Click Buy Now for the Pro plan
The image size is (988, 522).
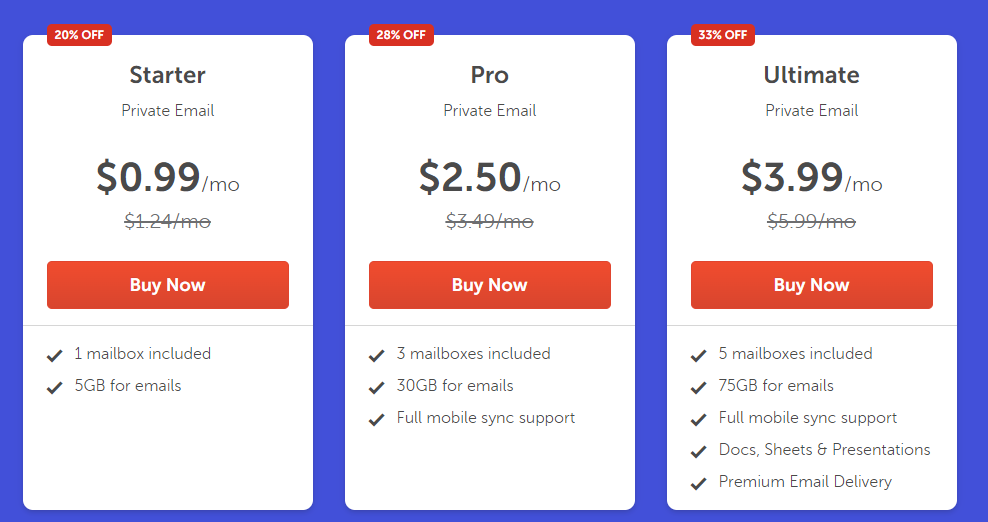(490, 285)
